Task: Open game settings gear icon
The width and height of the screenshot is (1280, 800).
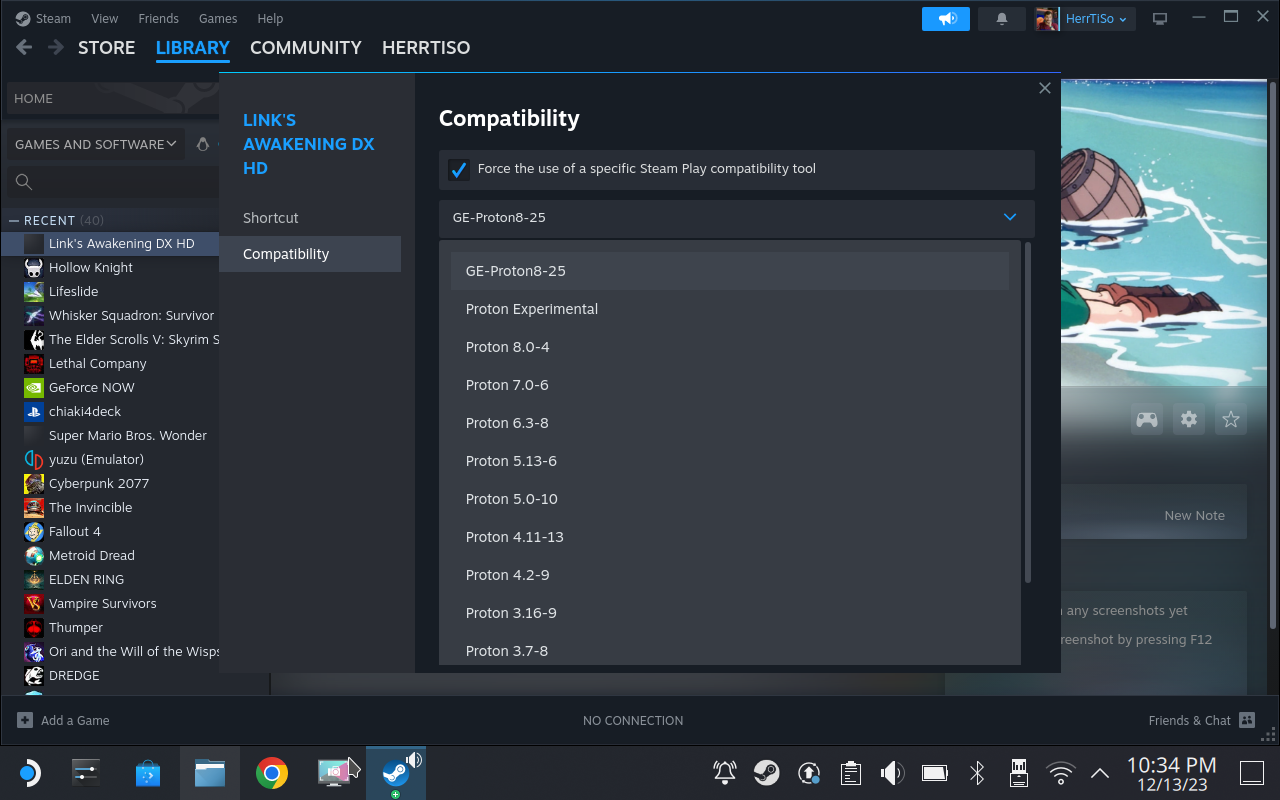Action: pyautogui.click(x=1189, y=420)
